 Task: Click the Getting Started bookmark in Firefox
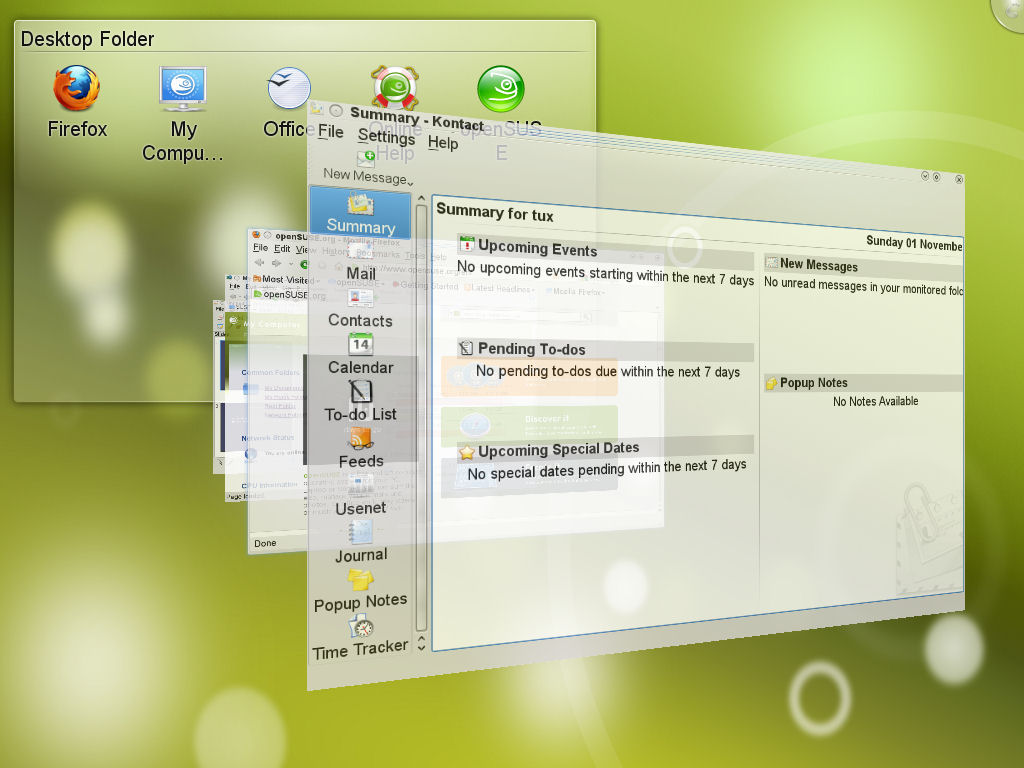point(428,287)
